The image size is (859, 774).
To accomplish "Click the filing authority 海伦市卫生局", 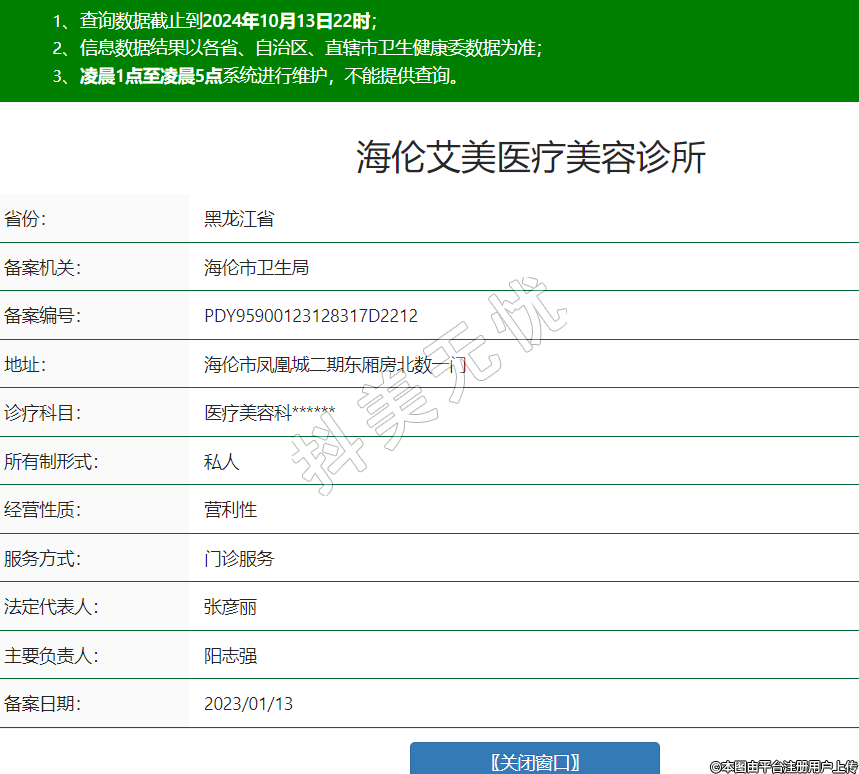I will [x=256, y=267].
